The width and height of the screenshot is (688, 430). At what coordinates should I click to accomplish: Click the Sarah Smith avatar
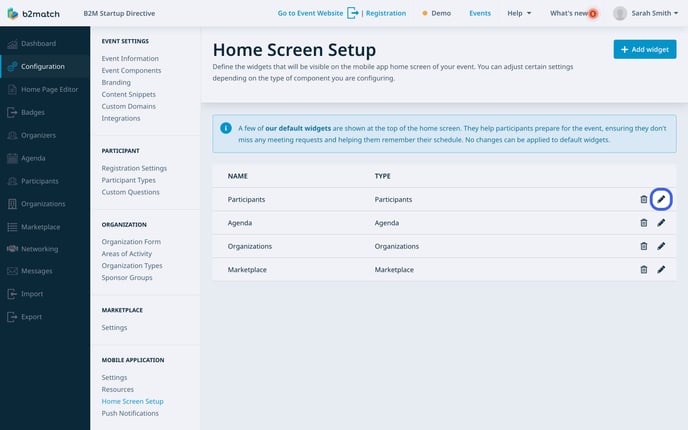(x=620, y=13)
